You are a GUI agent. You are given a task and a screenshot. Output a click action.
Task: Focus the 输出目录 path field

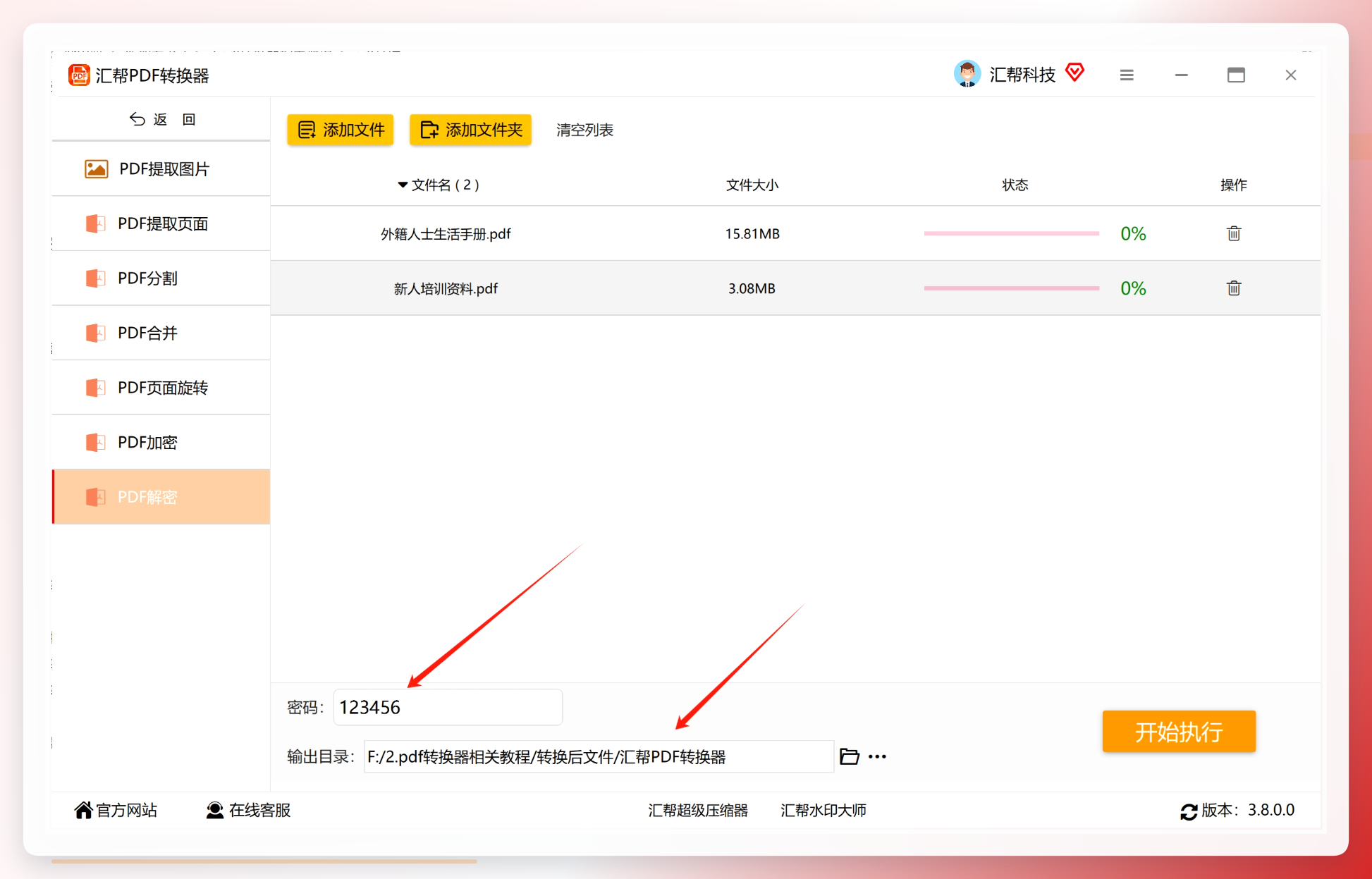(x=599, y=757)
